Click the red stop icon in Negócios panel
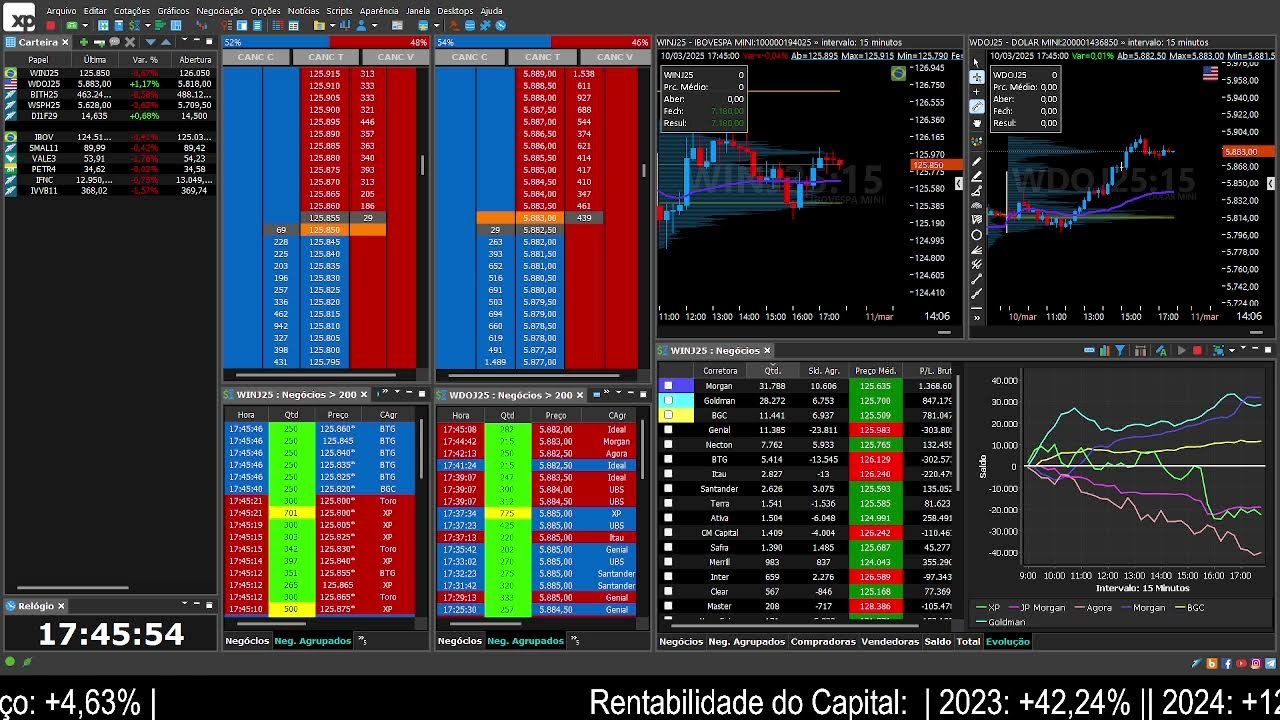1280x720 pixels. coord(1197,350)
